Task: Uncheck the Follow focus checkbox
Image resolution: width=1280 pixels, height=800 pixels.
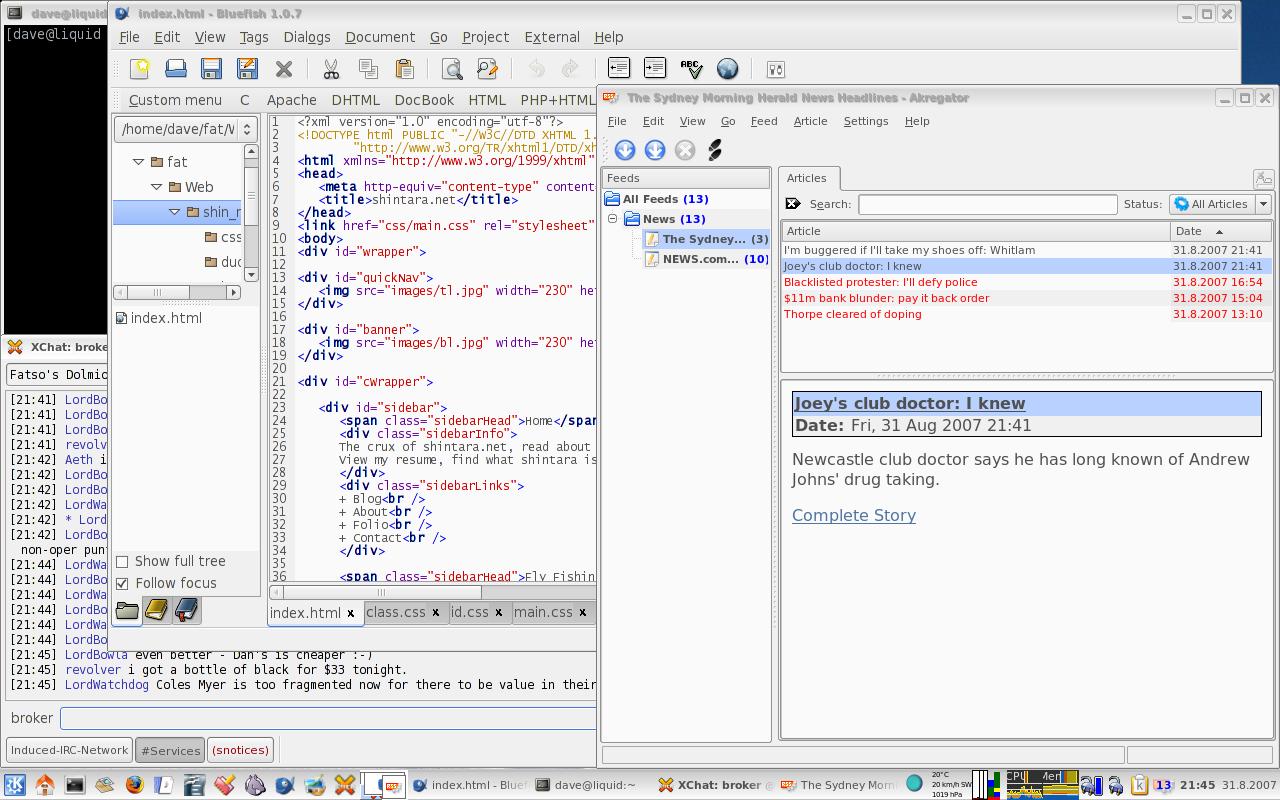Action: tap(123, 584)
